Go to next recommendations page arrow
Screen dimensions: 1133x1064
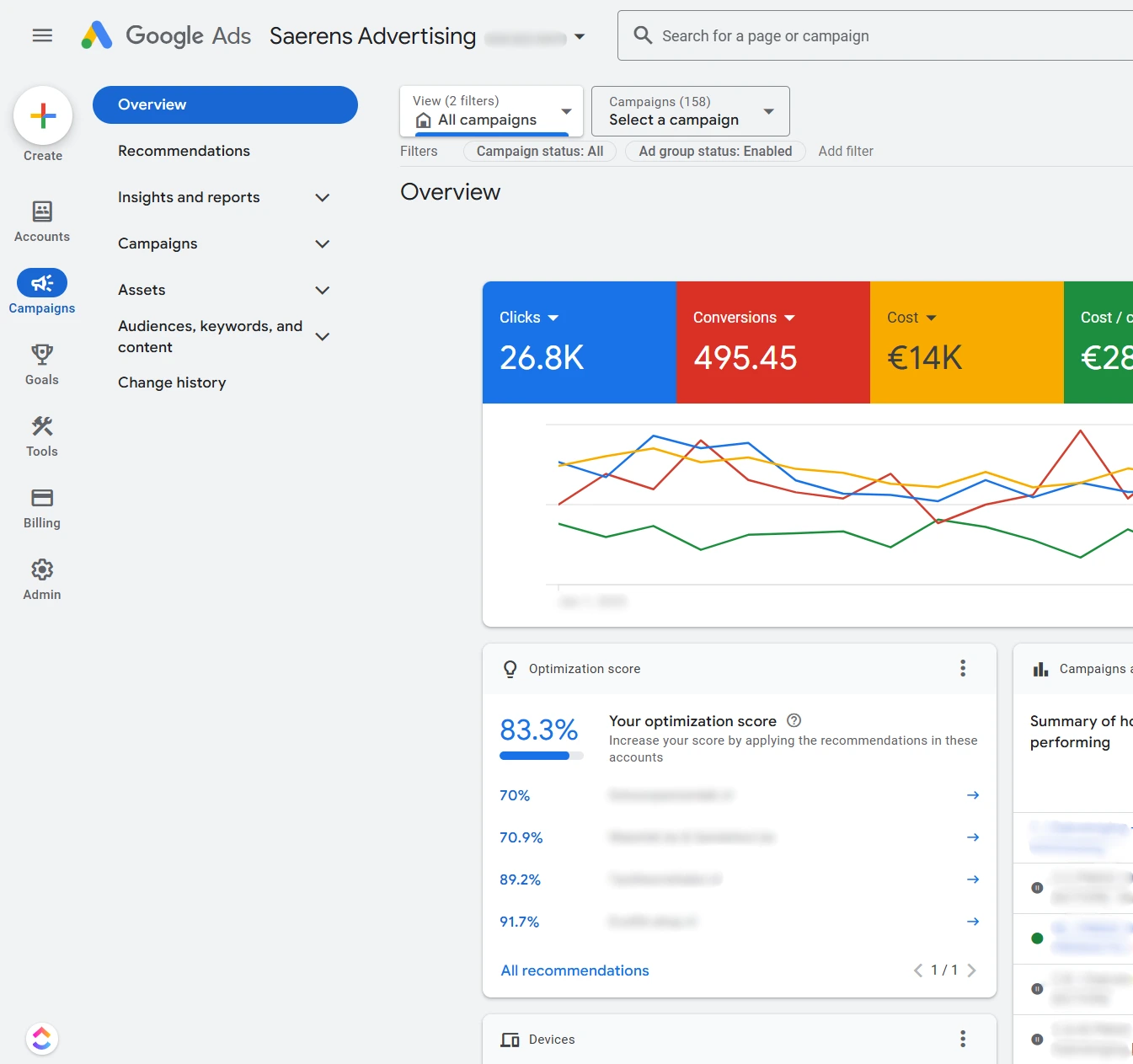(x=971, y=970)
